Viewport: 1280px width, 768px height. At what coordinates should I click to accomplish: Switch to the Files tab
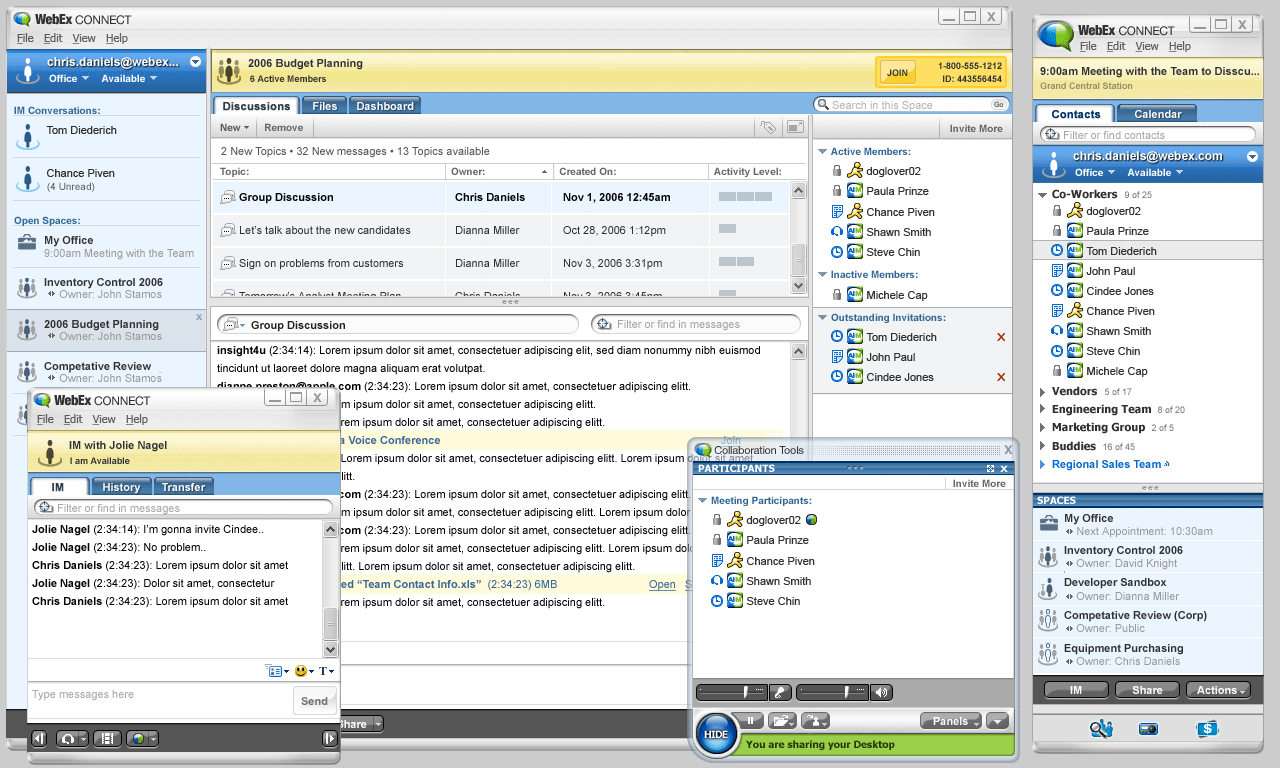[324, 106]
